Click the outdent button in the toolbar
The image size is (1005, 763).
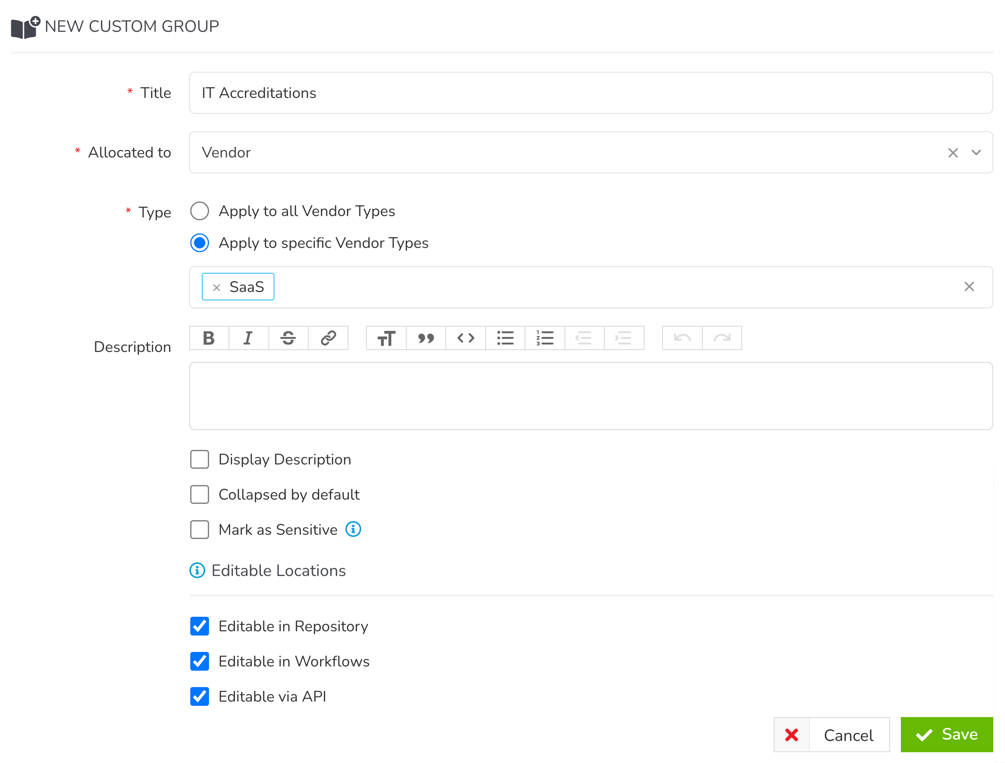click(584, 338)
